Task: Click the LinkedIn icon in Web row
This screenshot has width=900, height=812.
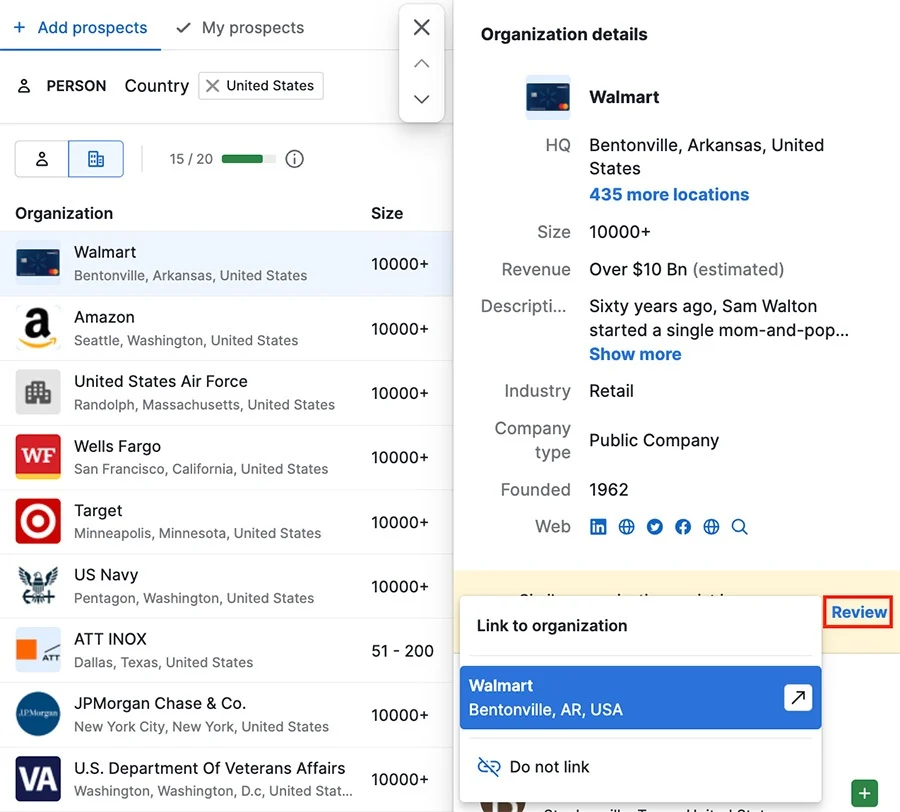Action: pyautogui.click(x=598, y=526)
